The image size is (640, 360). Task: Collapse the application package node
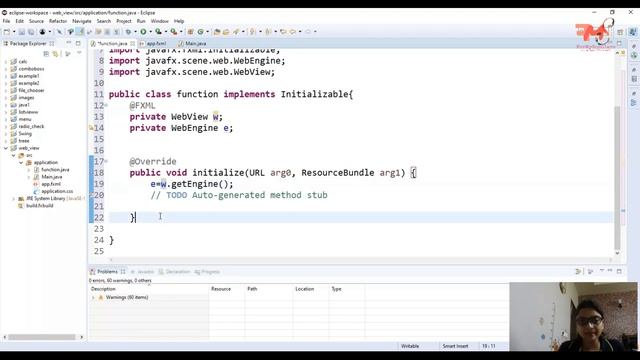coord(21,162)
